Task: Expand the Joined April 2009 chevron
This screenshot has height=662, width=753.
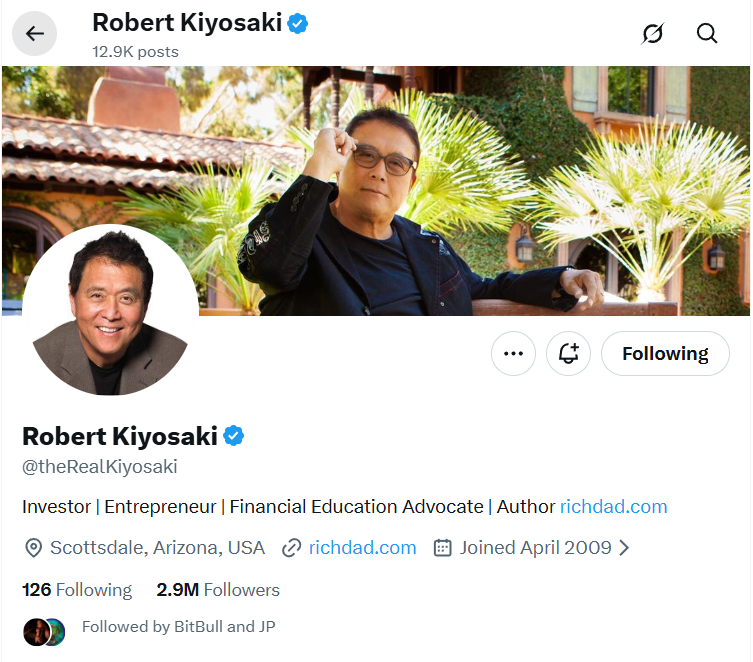Action: 625,548
